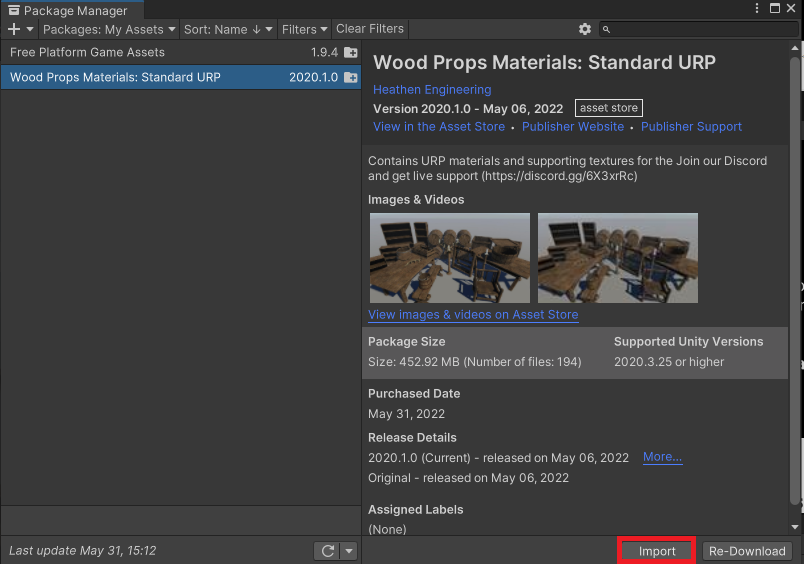Maximize the Package Manager window
The width and height of the screenshot is (804, 564).
pos(775,8)
